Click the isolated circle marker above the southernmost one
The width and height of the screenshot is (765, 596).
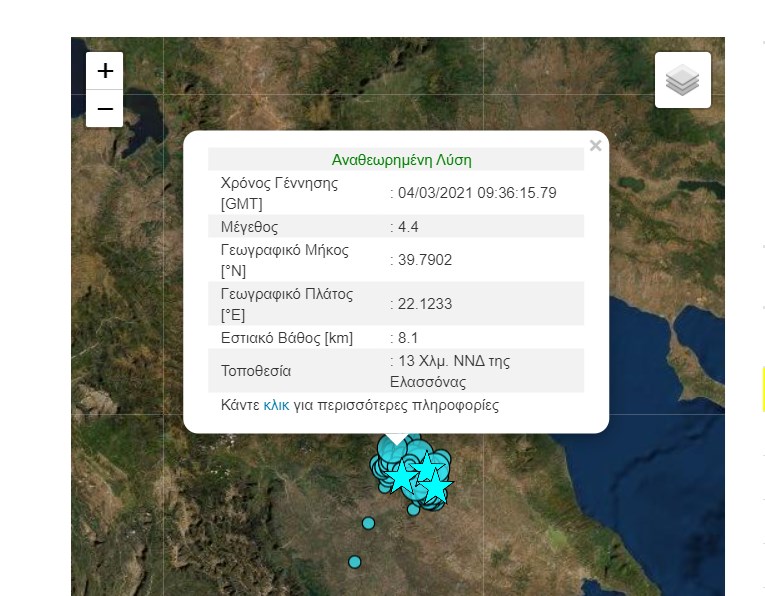pos(368,523)
